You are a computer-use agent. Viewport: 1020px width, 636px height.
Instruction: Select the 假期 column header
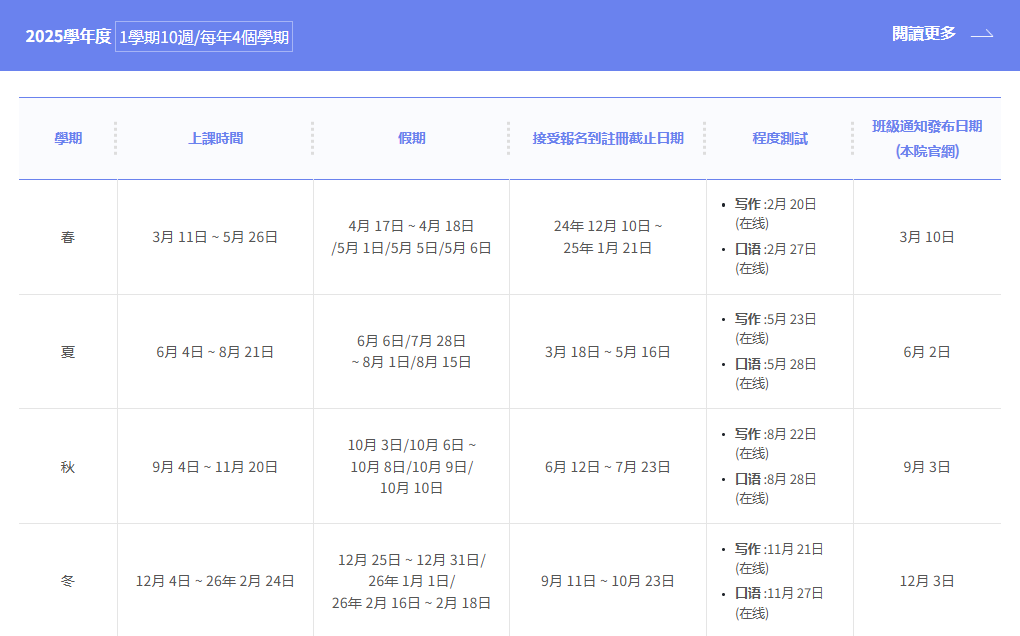(x=411, y=138)
